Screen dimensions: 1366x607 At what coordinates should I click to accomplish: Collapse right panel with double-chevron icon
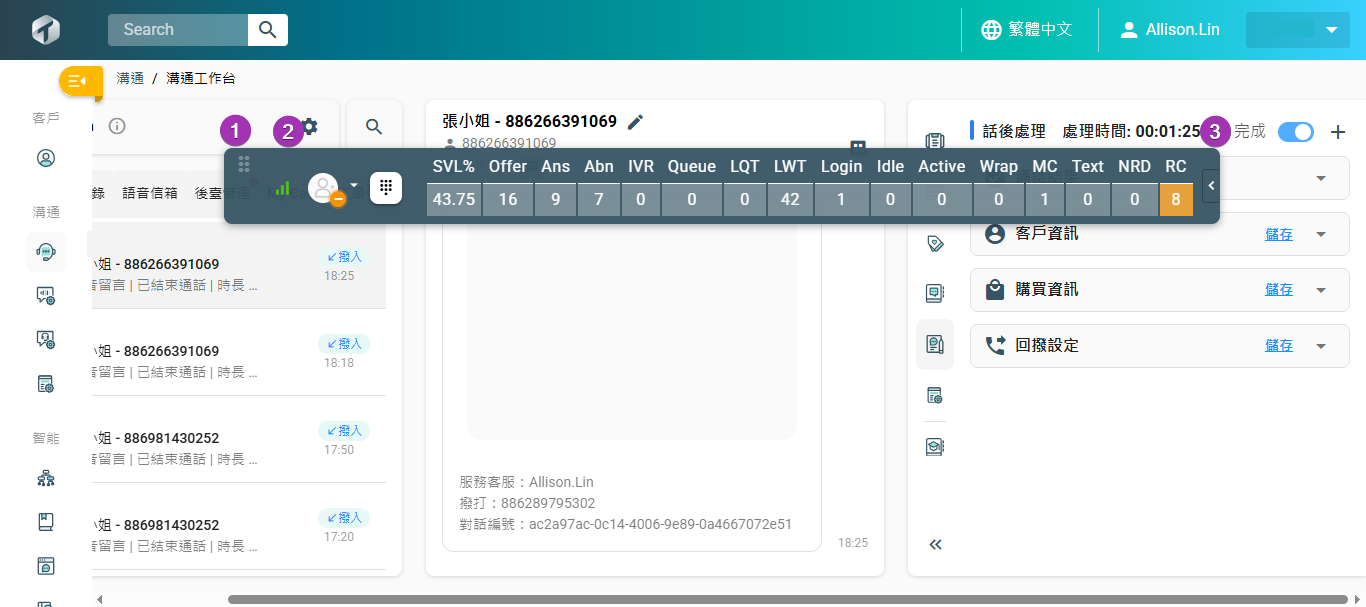click(x=935, y=545)
